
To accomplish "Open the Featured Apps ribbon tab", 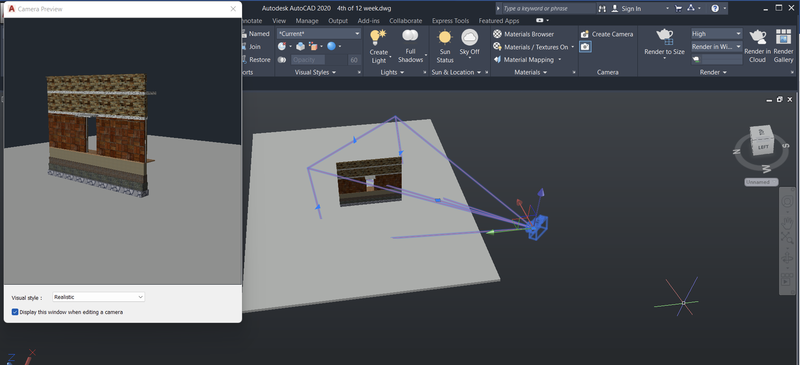I will click(499, 21).
